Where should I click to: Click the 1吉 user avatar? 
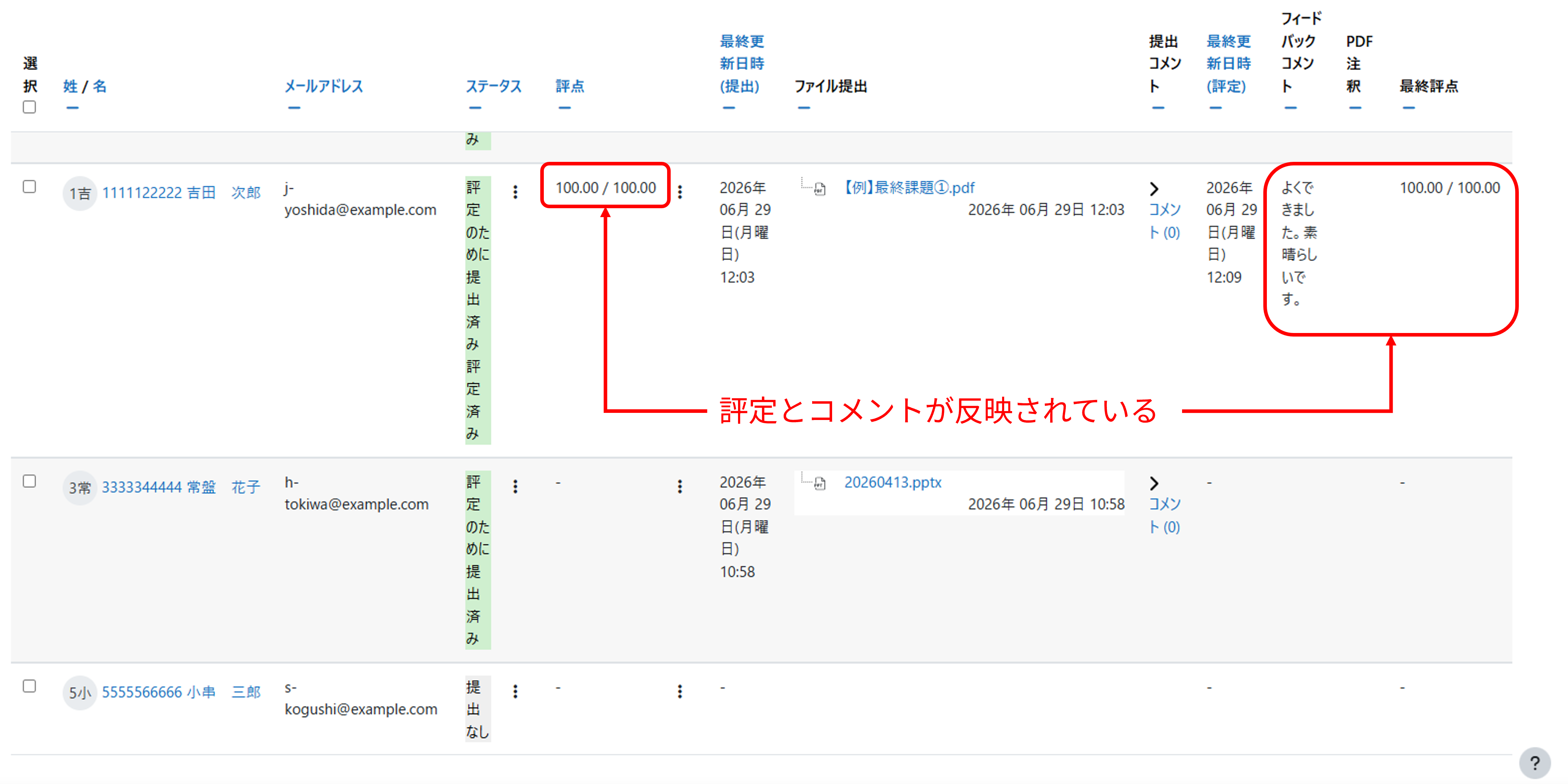point(80,193)
